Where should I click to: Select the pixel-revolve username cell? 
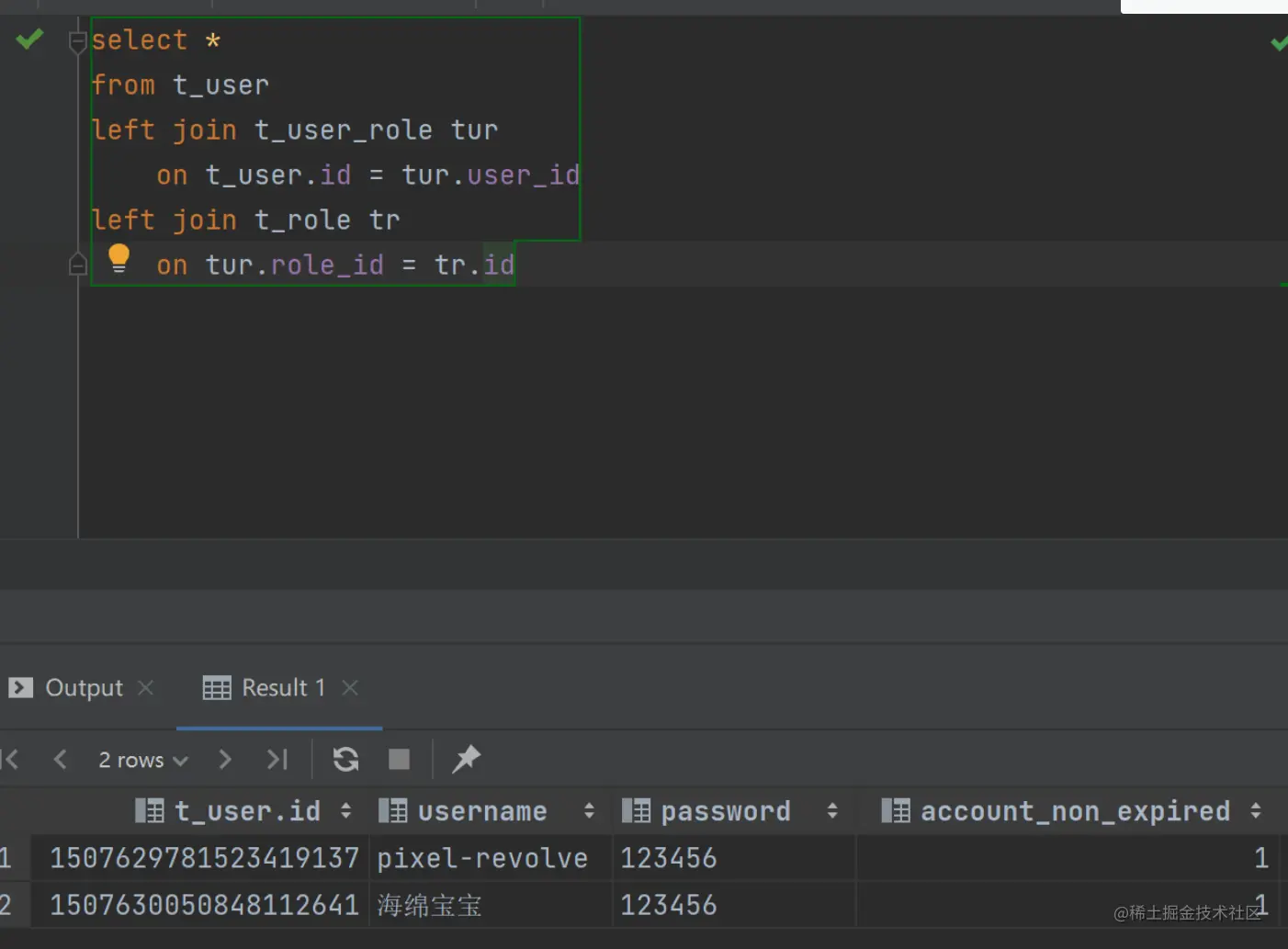click(x=491, y=858)
